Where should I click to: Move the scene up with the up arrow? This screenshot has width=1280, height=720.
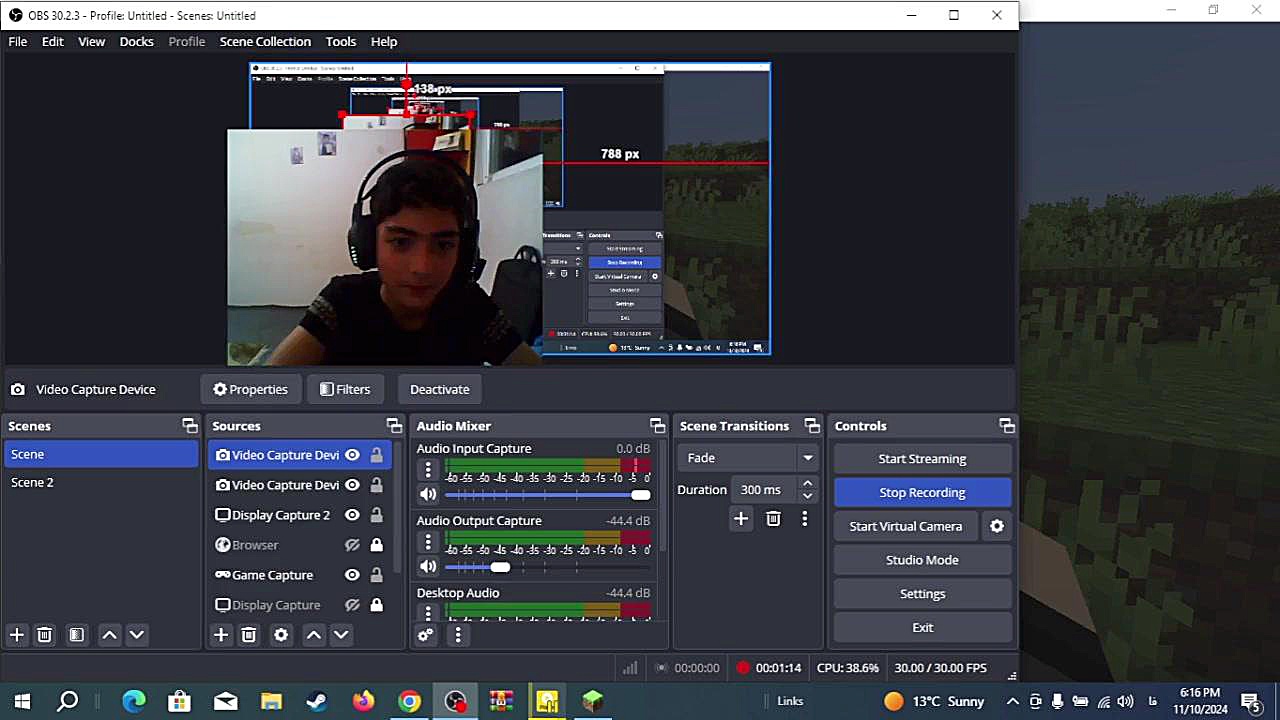tap(110, 635)
